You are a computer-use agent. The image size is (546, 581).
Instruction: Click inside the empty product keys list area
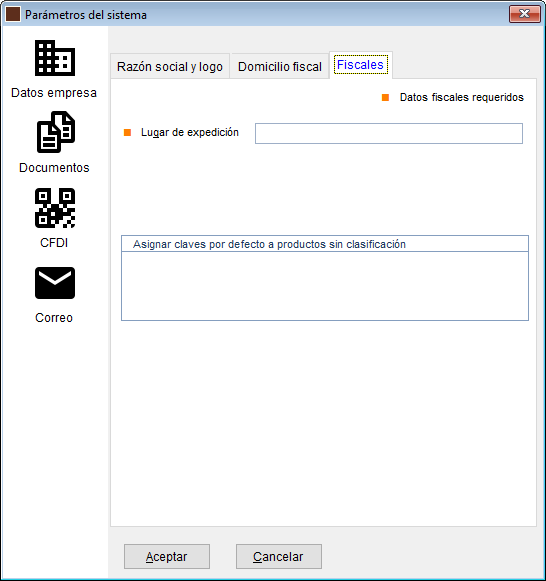tap(324, 286)
